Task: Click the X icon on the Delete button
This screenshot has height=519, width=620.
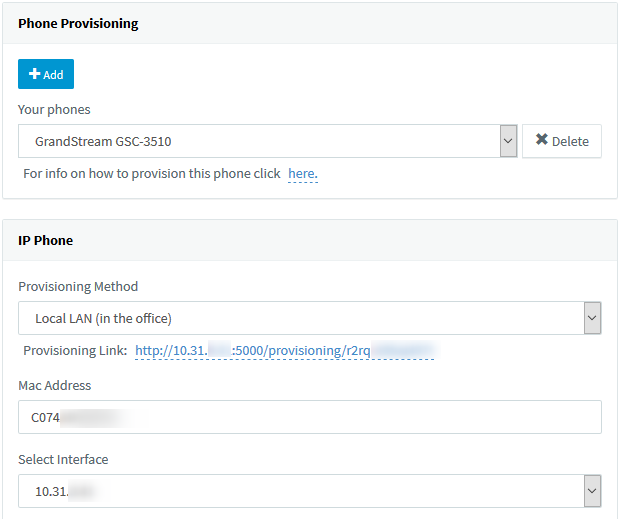Action: pyautogui.click(x=541, y=141)
